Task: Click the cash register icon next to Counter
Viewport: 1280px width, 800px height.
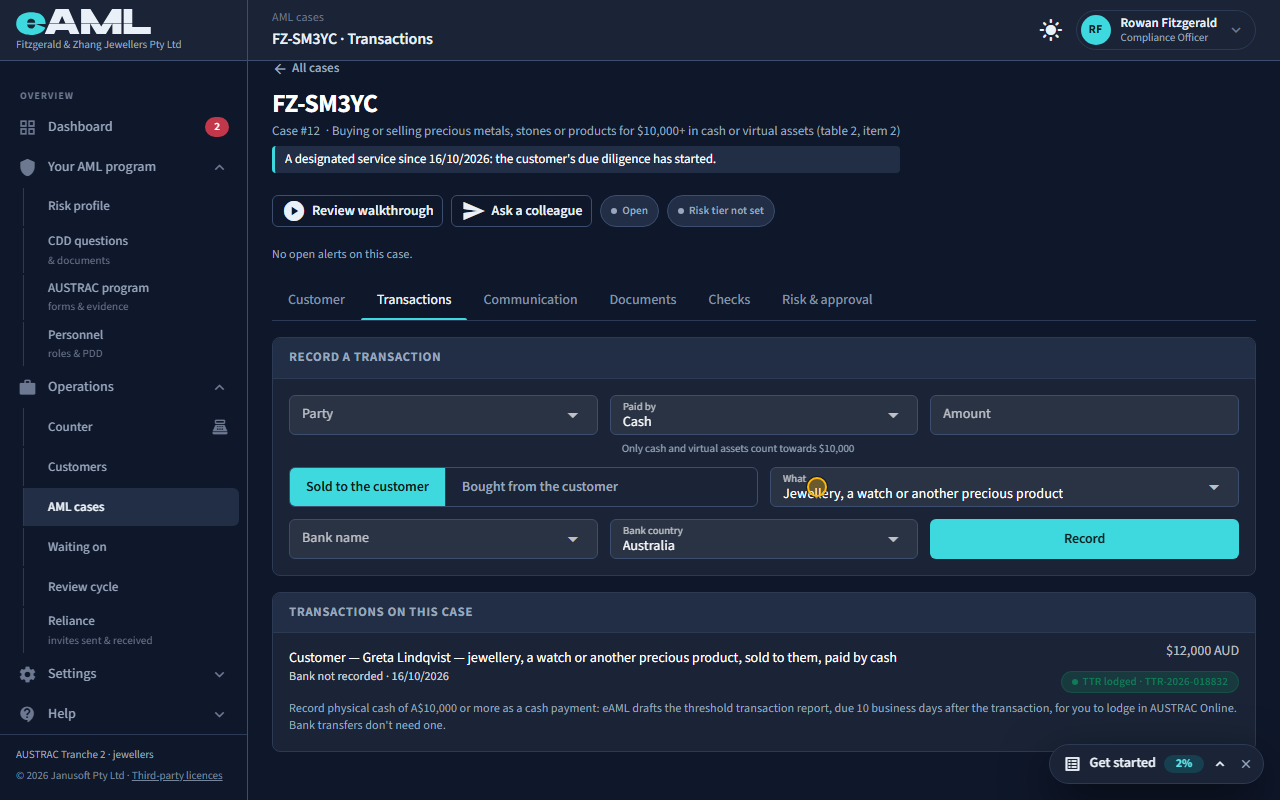Action: (x=220, y=427)
